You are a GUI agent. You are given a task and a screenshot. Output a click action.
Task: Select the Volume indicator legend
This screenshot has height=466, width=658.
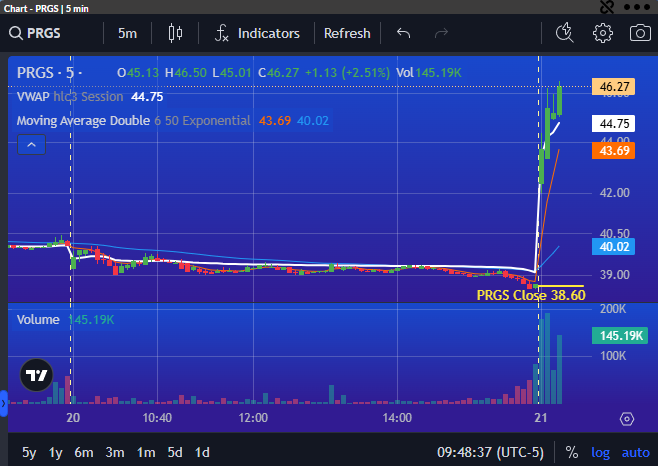(65, 320)
